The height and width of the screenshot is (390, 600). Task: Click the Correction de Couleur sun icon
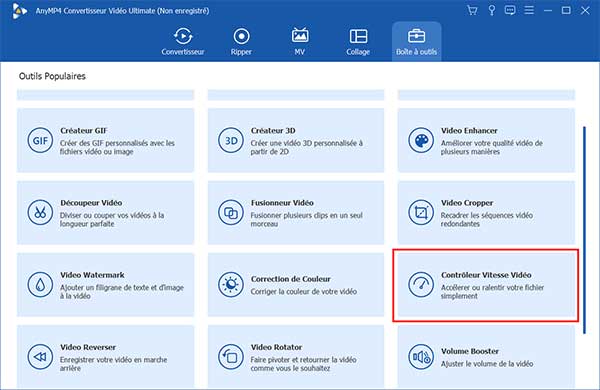[231, 285]
